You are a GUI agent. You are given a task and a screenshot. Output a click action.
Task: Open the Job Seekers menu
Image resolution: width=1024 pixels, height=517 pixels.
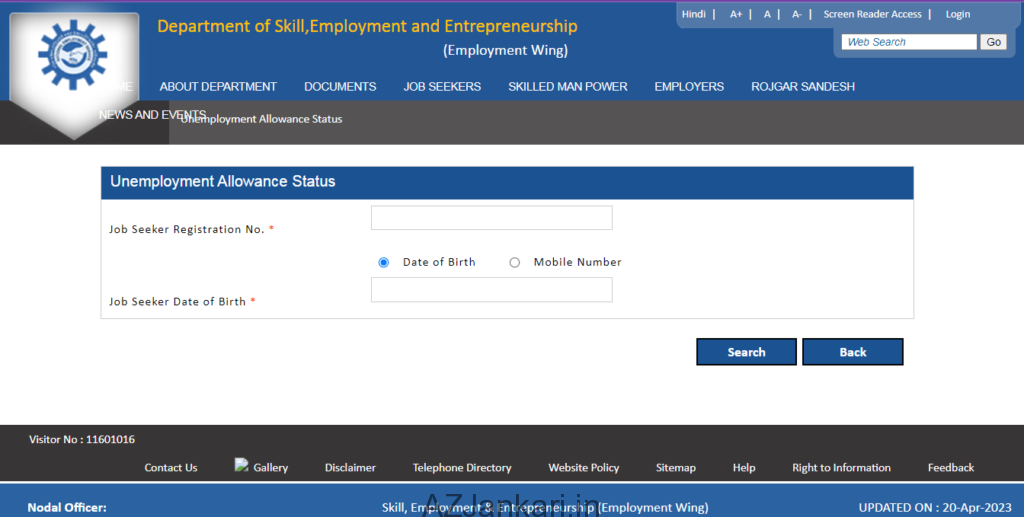coord(442,87)
